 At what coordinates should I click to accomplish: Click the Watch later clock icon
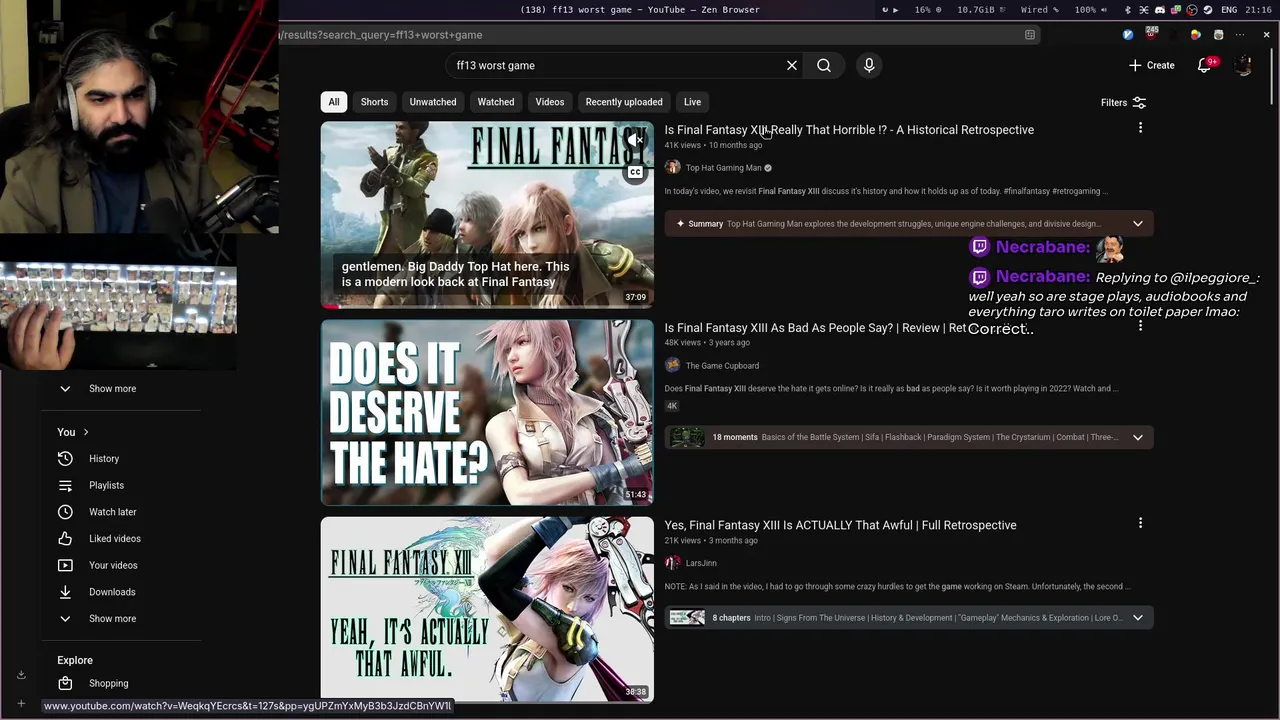65,512
